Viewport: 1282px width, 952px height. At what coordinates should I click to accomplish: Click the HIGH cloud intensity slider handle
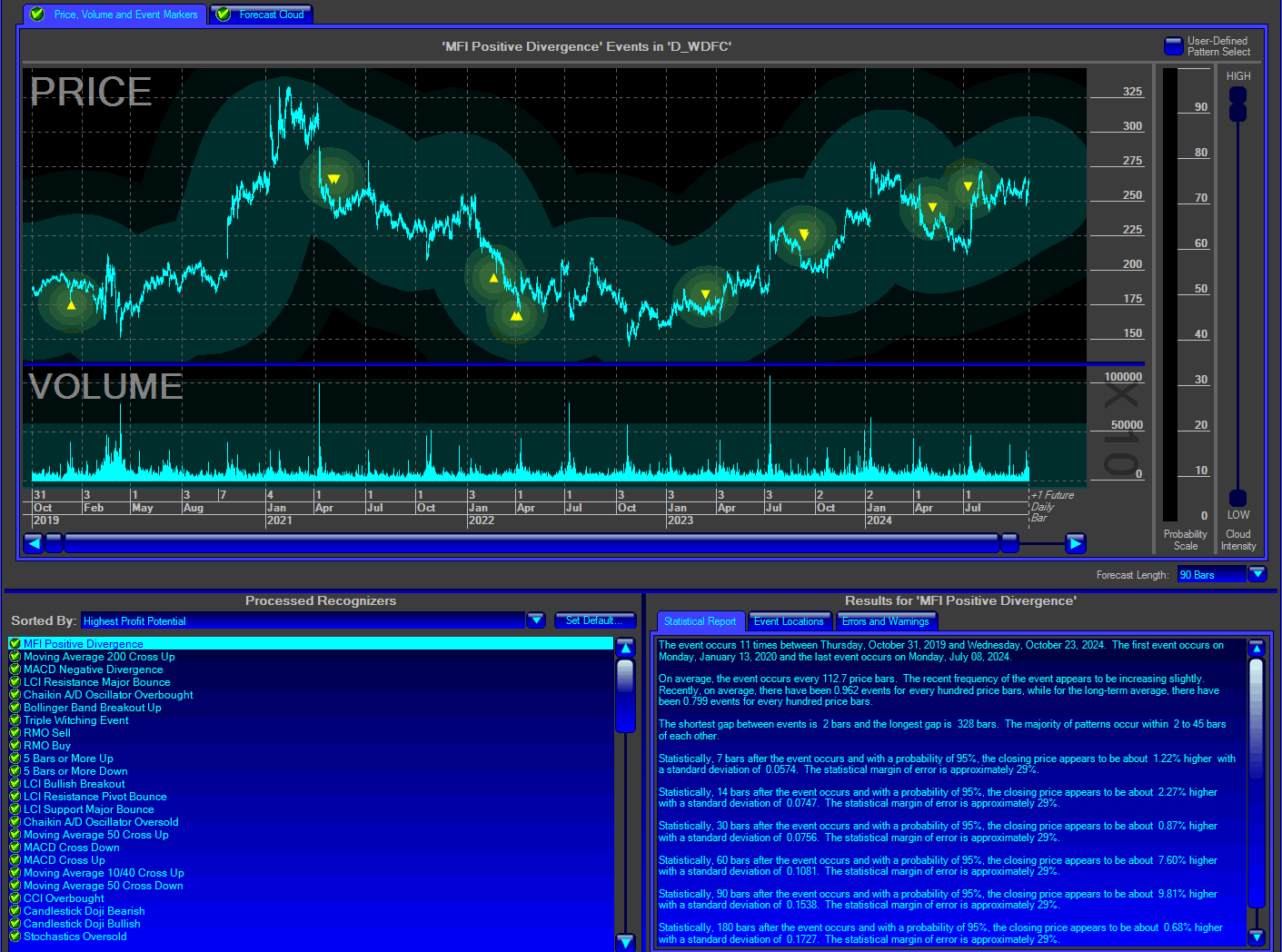coord(1237,104)
